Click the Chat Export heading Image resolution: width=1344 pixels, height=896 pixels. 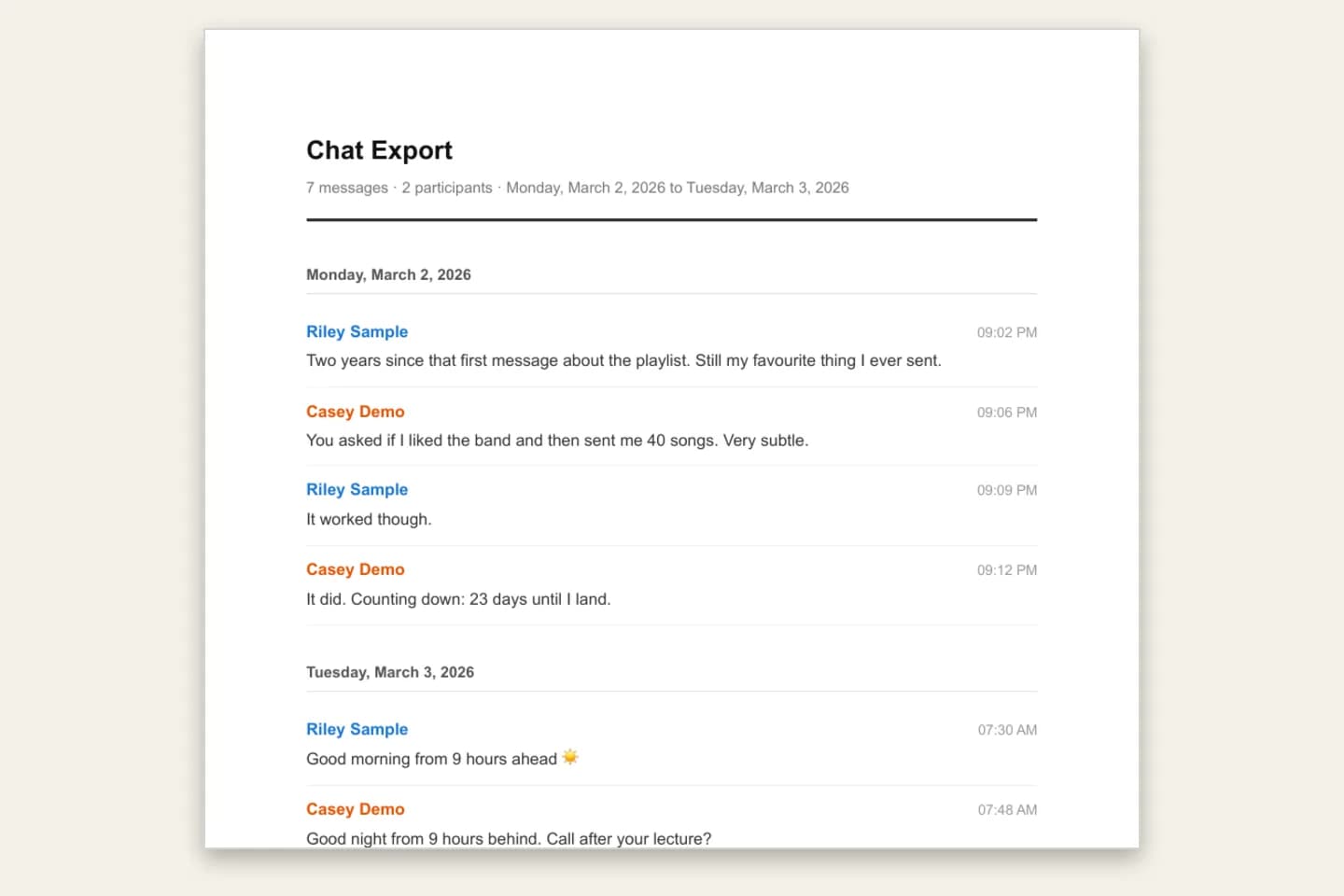(x=379, y=150)
